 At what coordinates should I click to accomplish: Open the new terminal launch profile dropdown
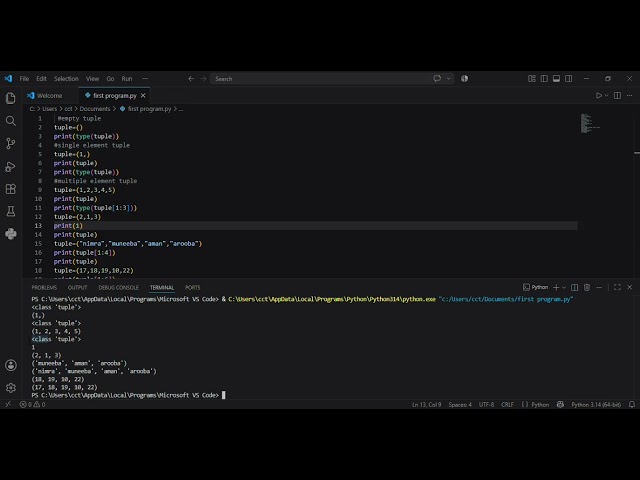coord(564,287)
